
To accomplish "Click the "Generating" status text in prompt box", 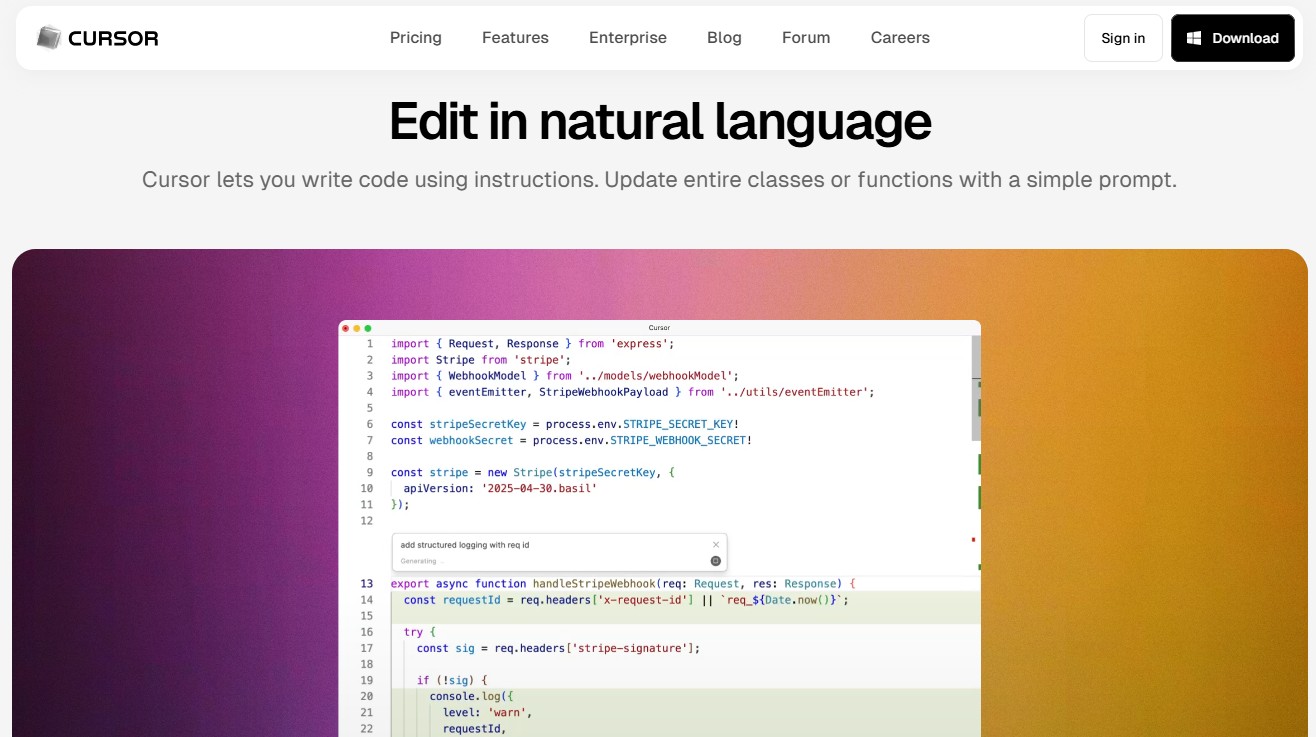I will 420,561.
